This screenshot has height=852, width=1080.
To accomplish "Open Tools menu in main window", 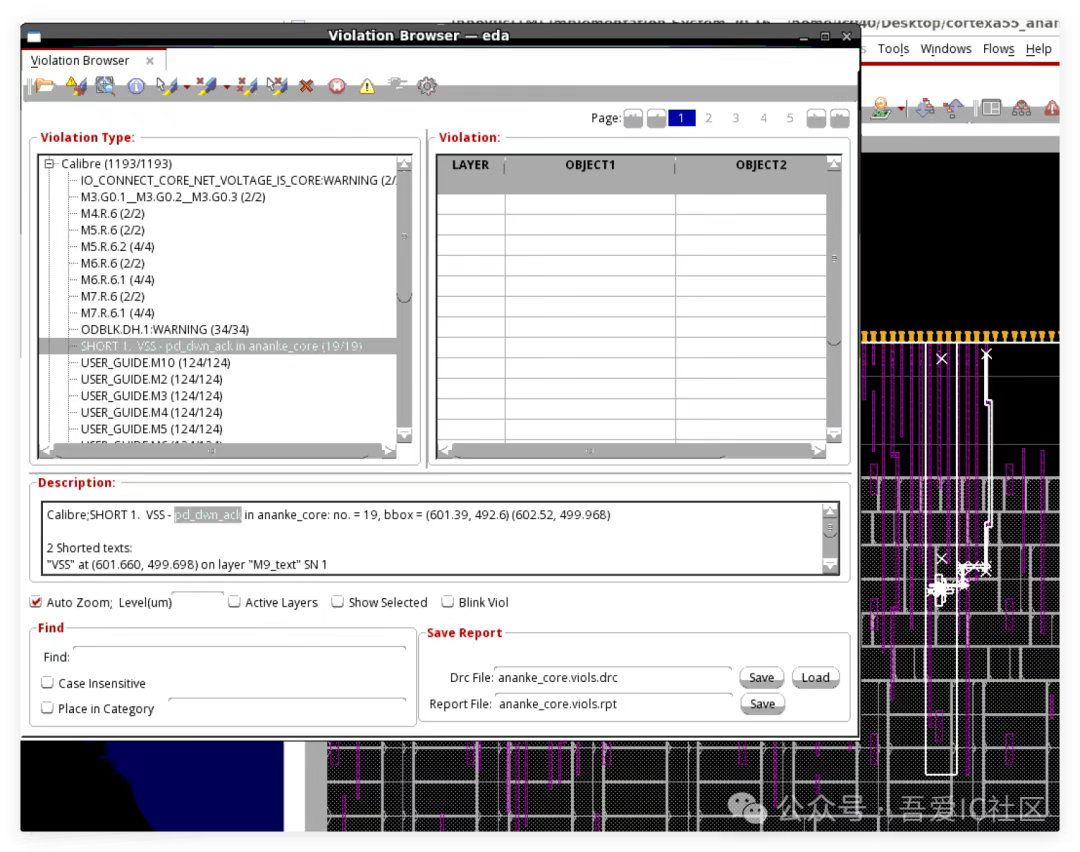I will coord(893,49).
